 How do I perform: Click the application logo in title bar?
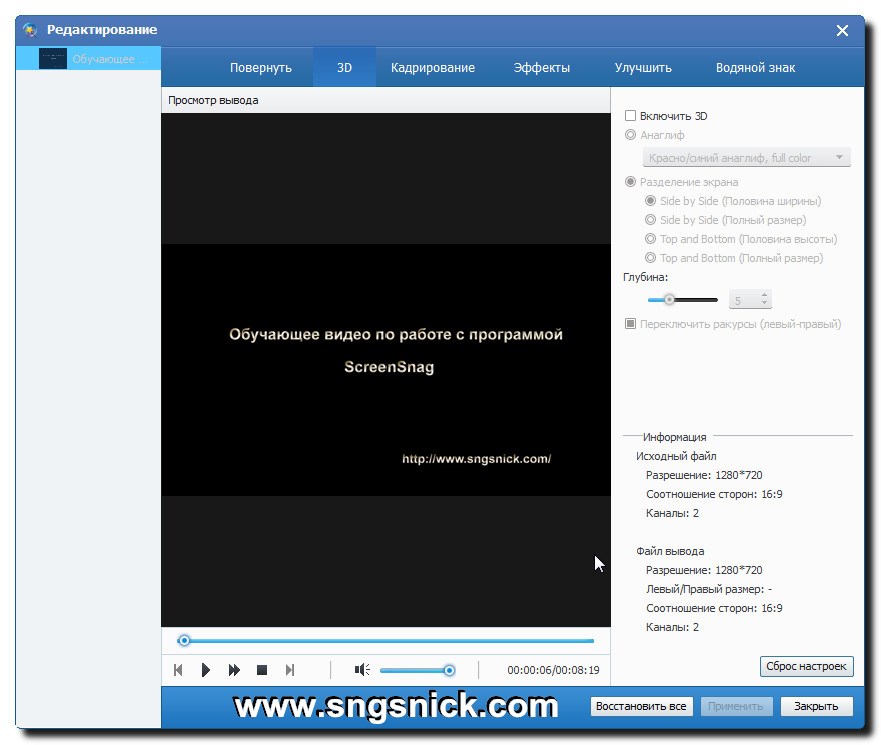30,30
